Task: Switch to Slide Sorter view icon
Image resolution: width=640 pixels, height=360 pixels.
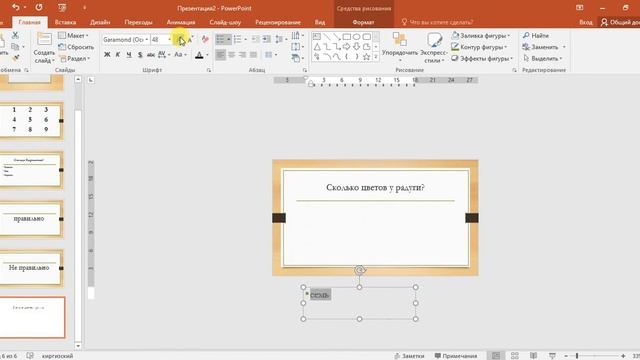Action: [515, 356]
